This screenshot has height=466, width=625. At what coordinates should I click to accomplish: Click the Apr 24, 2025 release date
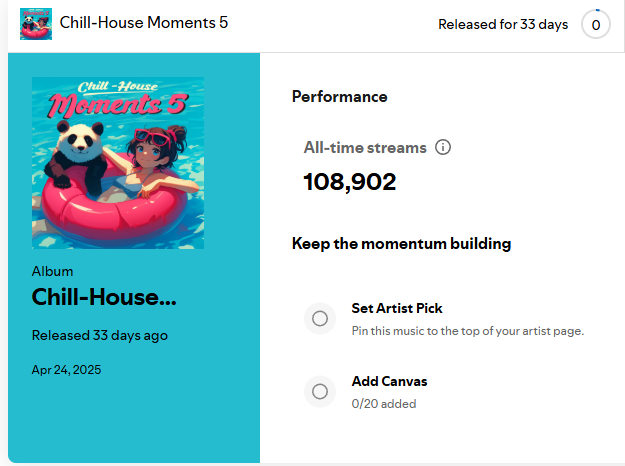[x=66, y=370]
